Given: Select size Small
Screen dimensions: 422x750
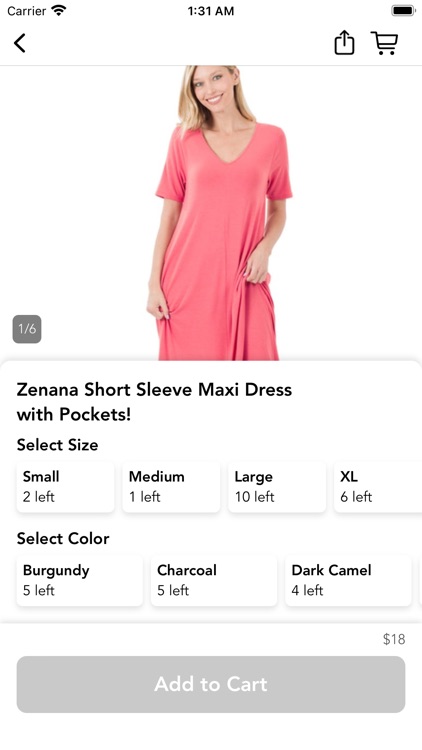Looking at the screenshot, I should click(x=66, y=486).
